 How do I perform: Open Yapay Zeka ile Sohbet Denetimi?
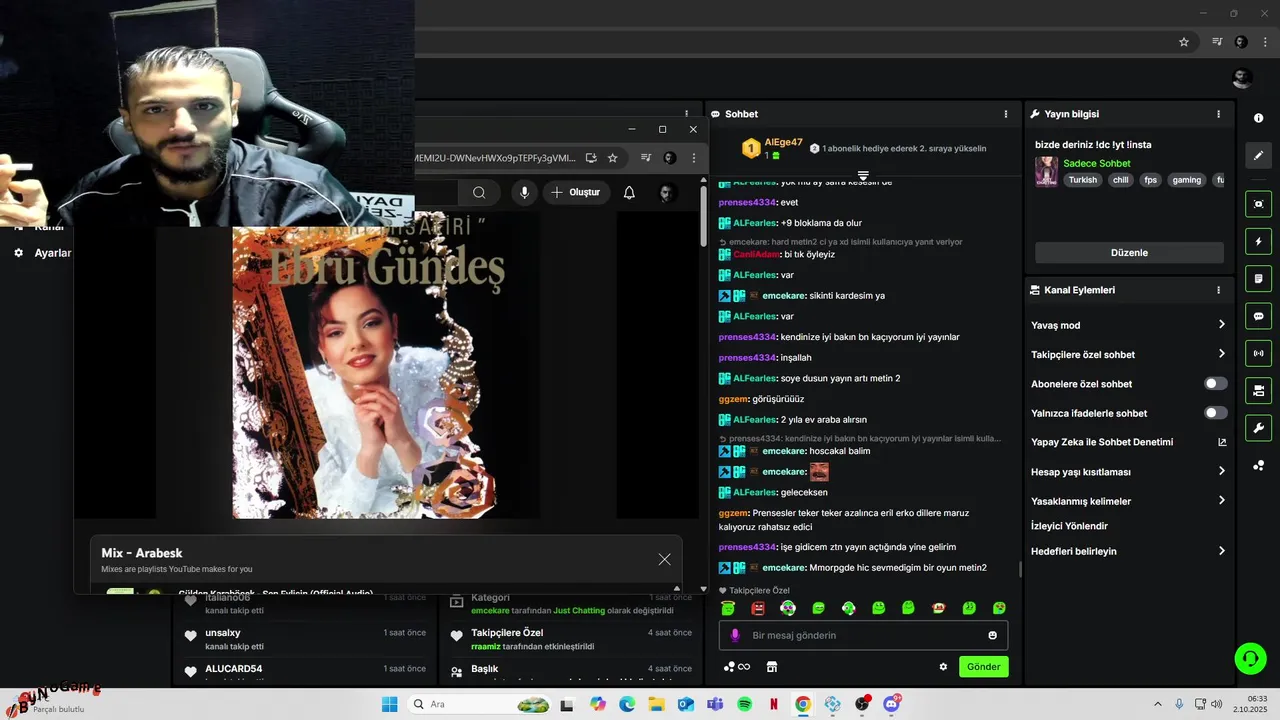coord(1128,442)
